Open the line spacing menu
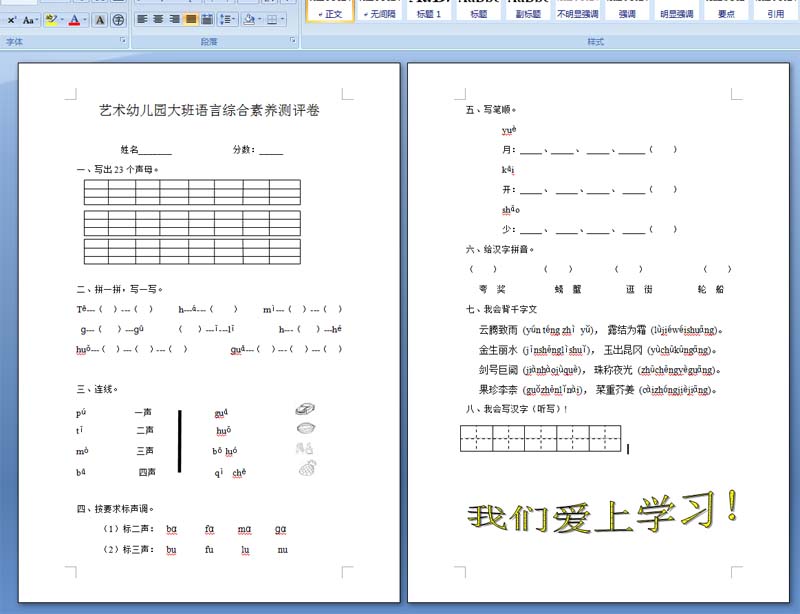 [x=227, y=19]
